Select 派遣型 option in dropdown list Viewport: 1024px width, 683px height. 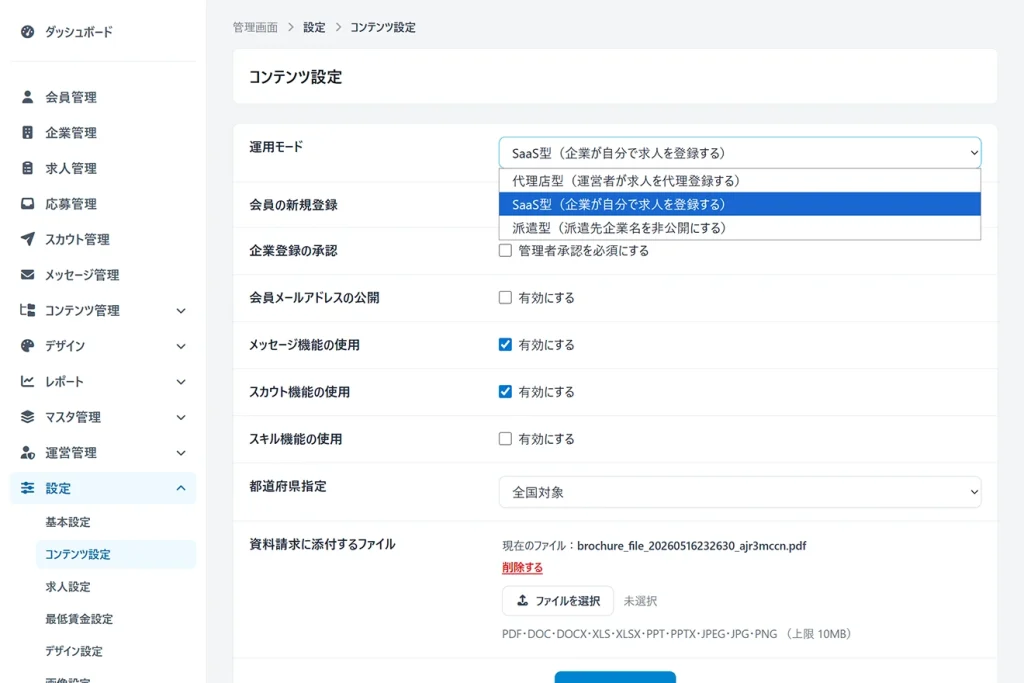point(739,228)
